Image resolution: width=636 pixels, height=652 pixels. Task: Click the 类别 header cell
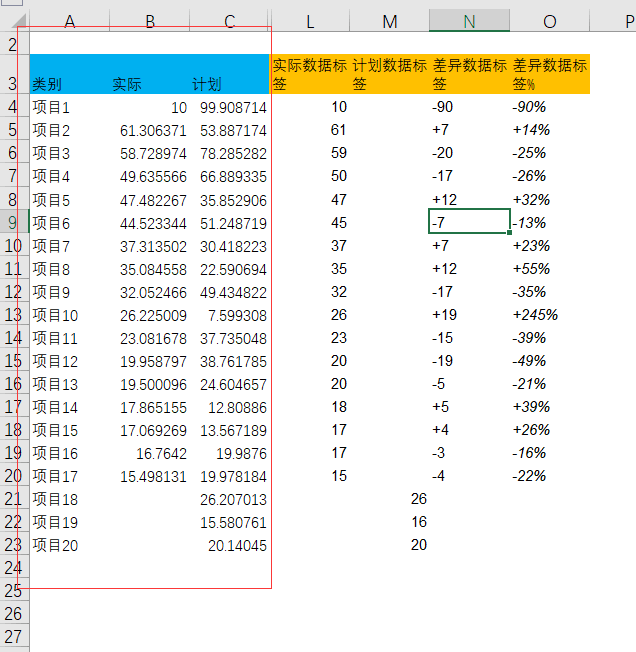(x=69, y=74)
